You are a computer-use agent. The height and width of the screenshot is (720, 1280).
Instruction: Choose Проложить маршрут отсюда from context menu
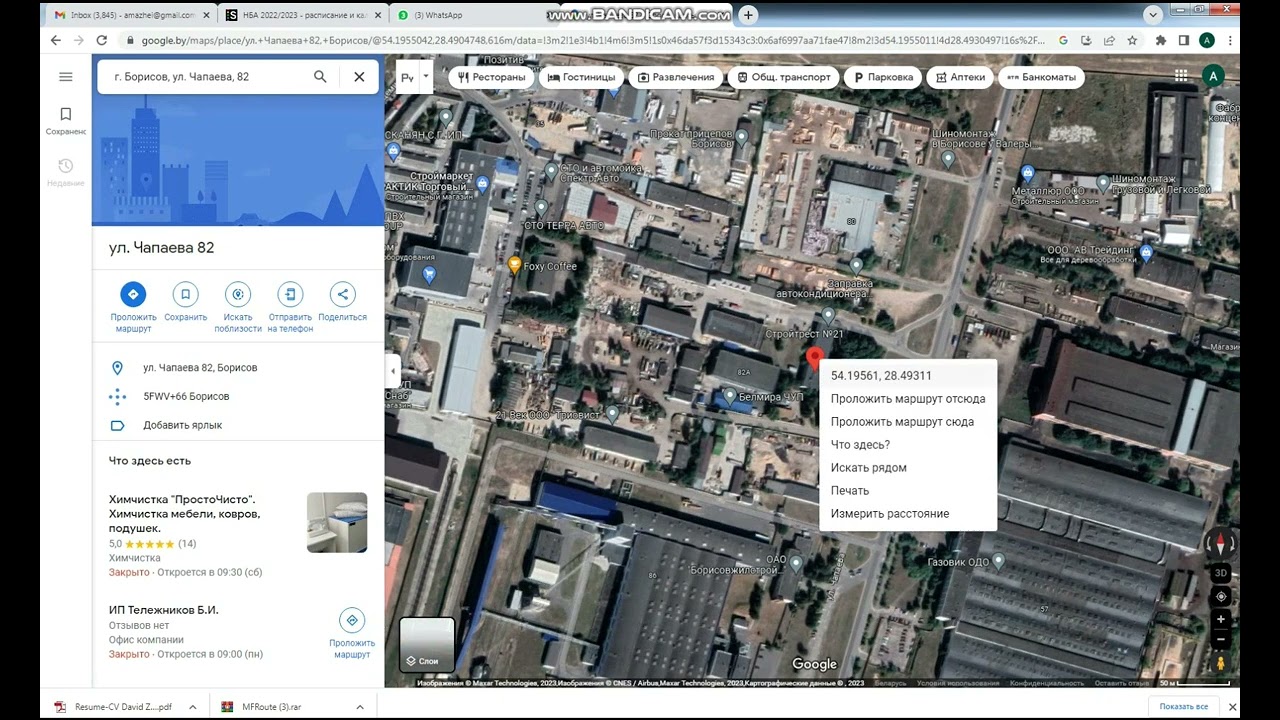coord(908,399)
